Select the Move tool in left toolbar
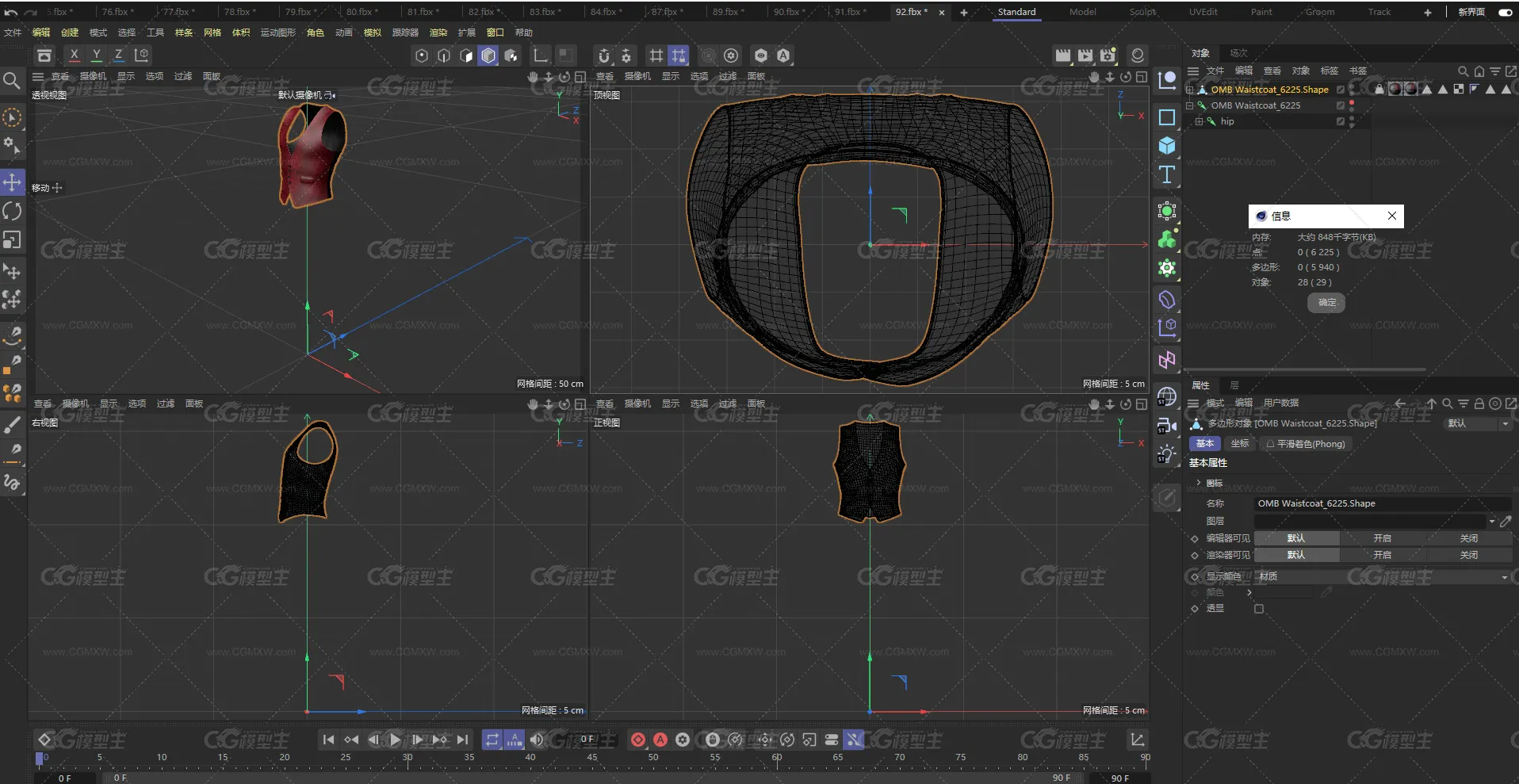1519x784 pixels. 12,182
